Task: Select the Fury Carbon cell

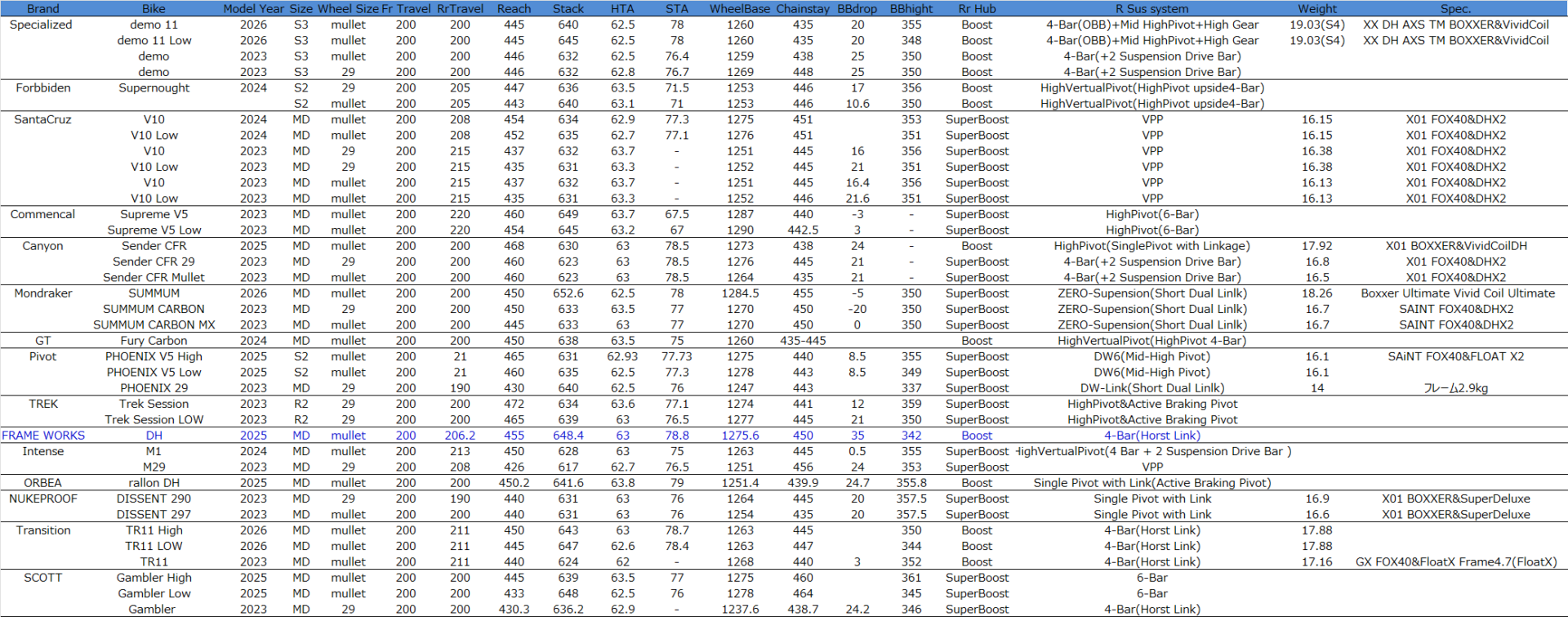Action: click(154, 341)
